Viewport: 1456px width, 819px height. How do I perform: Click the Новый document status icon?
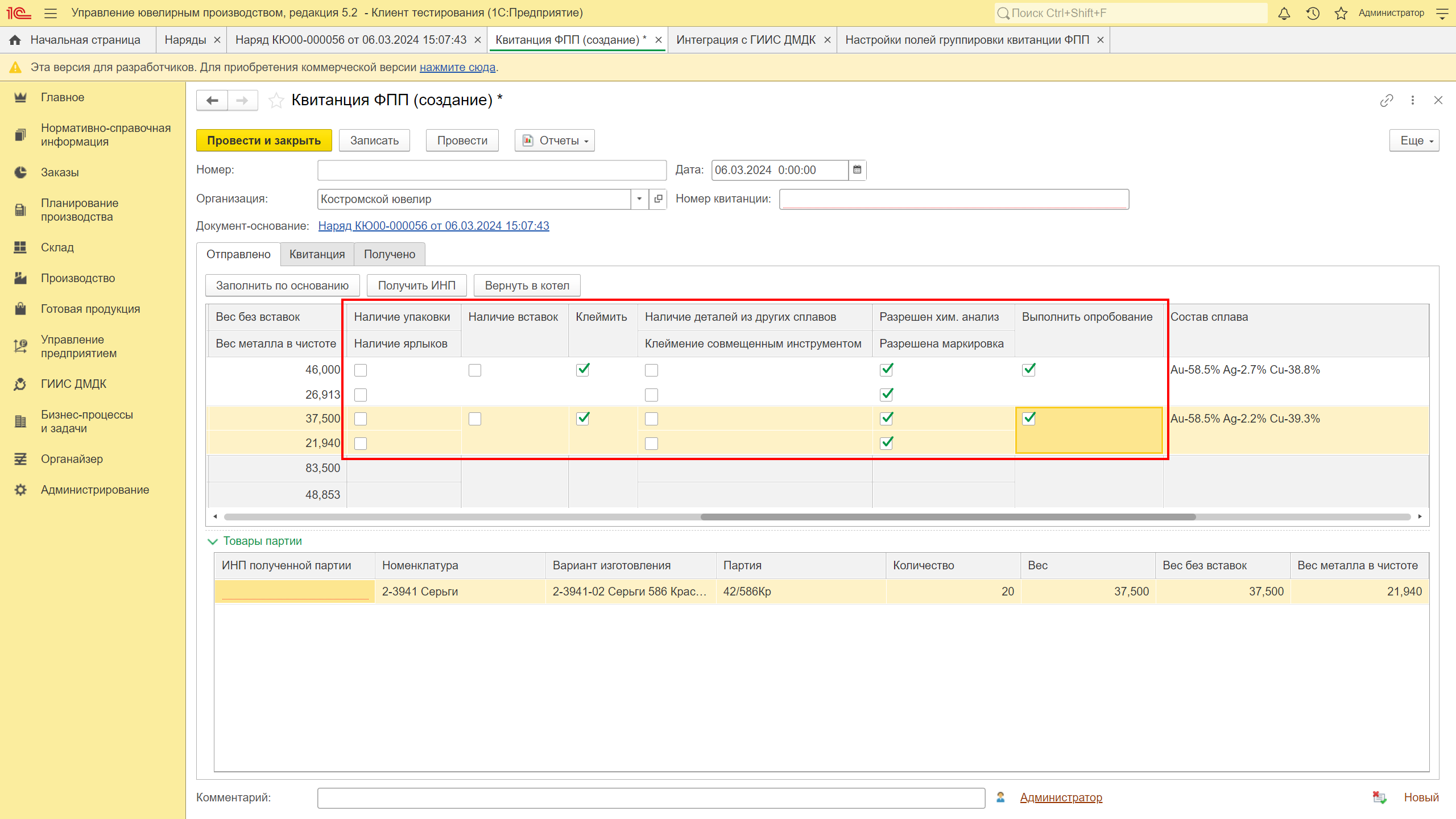pos(1379,797)
